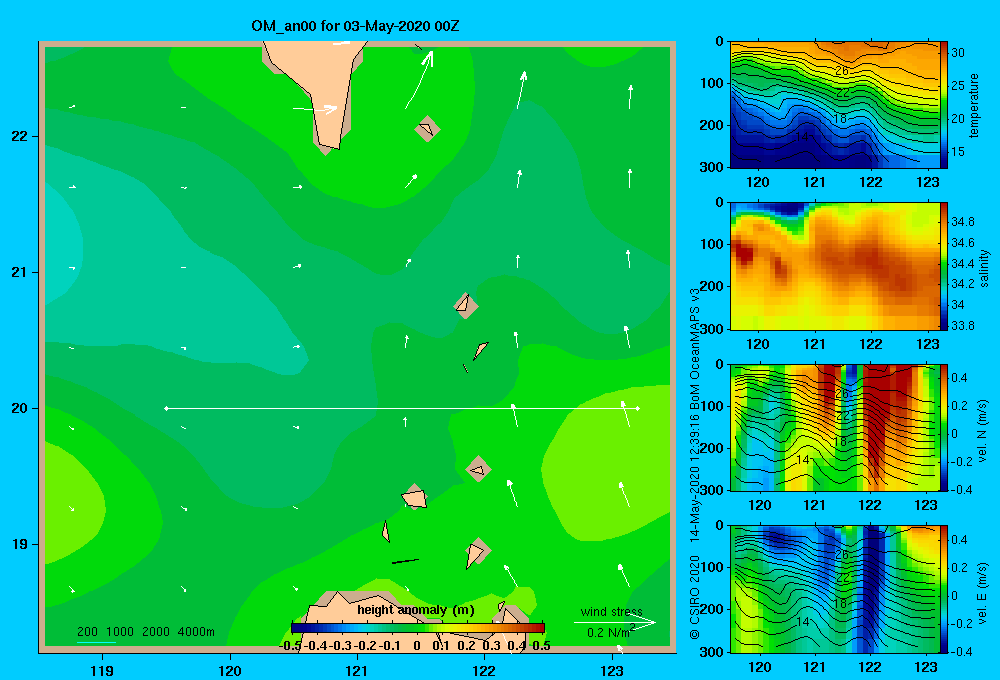The image size is (1000, 680).
Task: Select depth label 200 on vel. N panel axis
Action: pyautogui.click(x=712, y=448)
